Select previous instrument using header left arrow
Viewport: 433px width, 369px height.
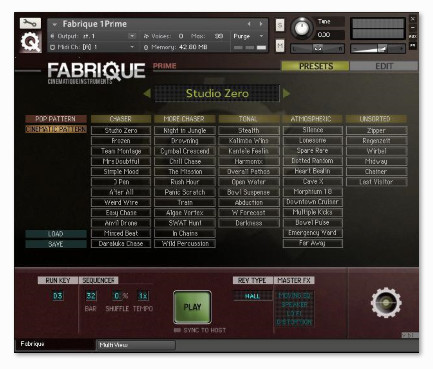pos(249,24)
